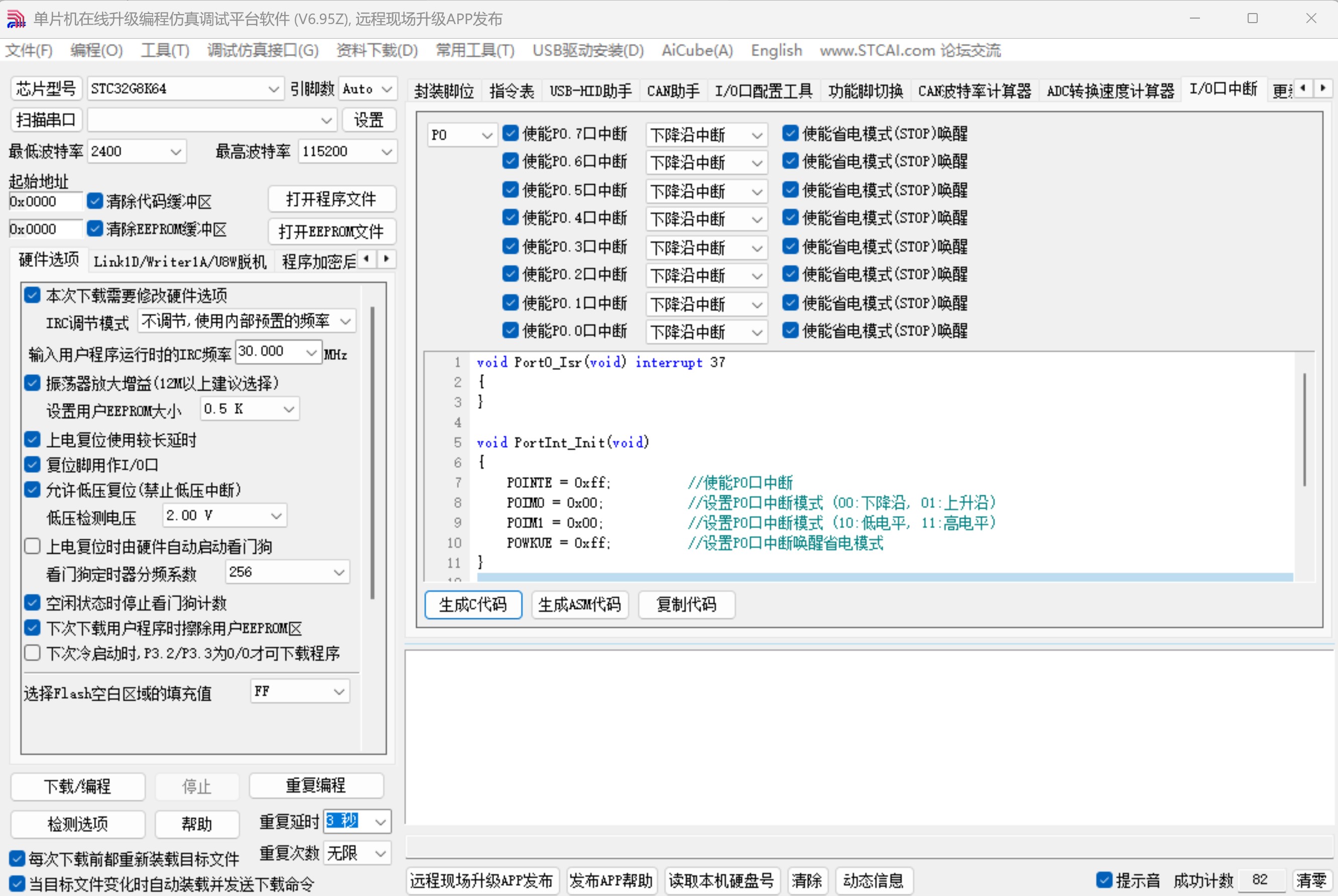Image resolution: width=1338 pixels, height=896 pixels.
Task: Toggle 使能P0.7口中断 checkbox
Action: pyautogui.click(x=511, y=134)
